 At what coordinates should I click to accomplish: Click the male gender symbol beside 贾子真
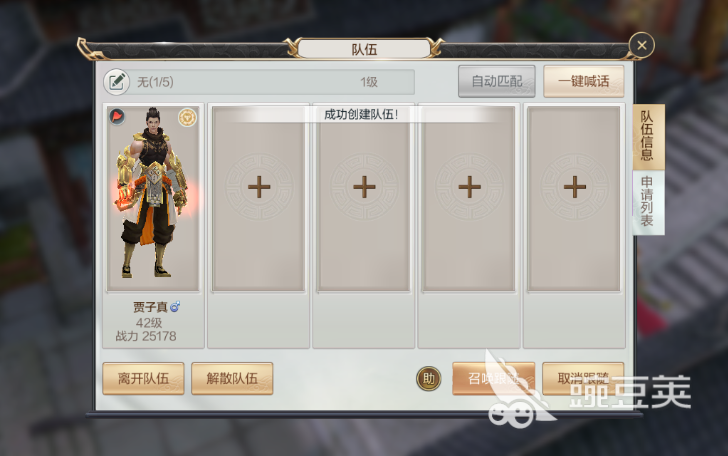tap(175, 306)
